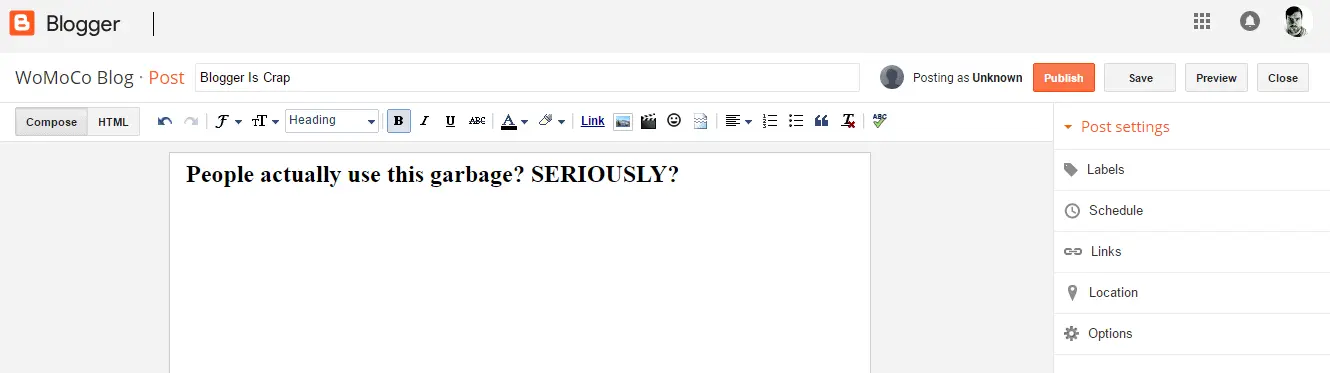This screenshot has height=373, width=1330.
Task: Open the font family dropdown
Action: 228,121
